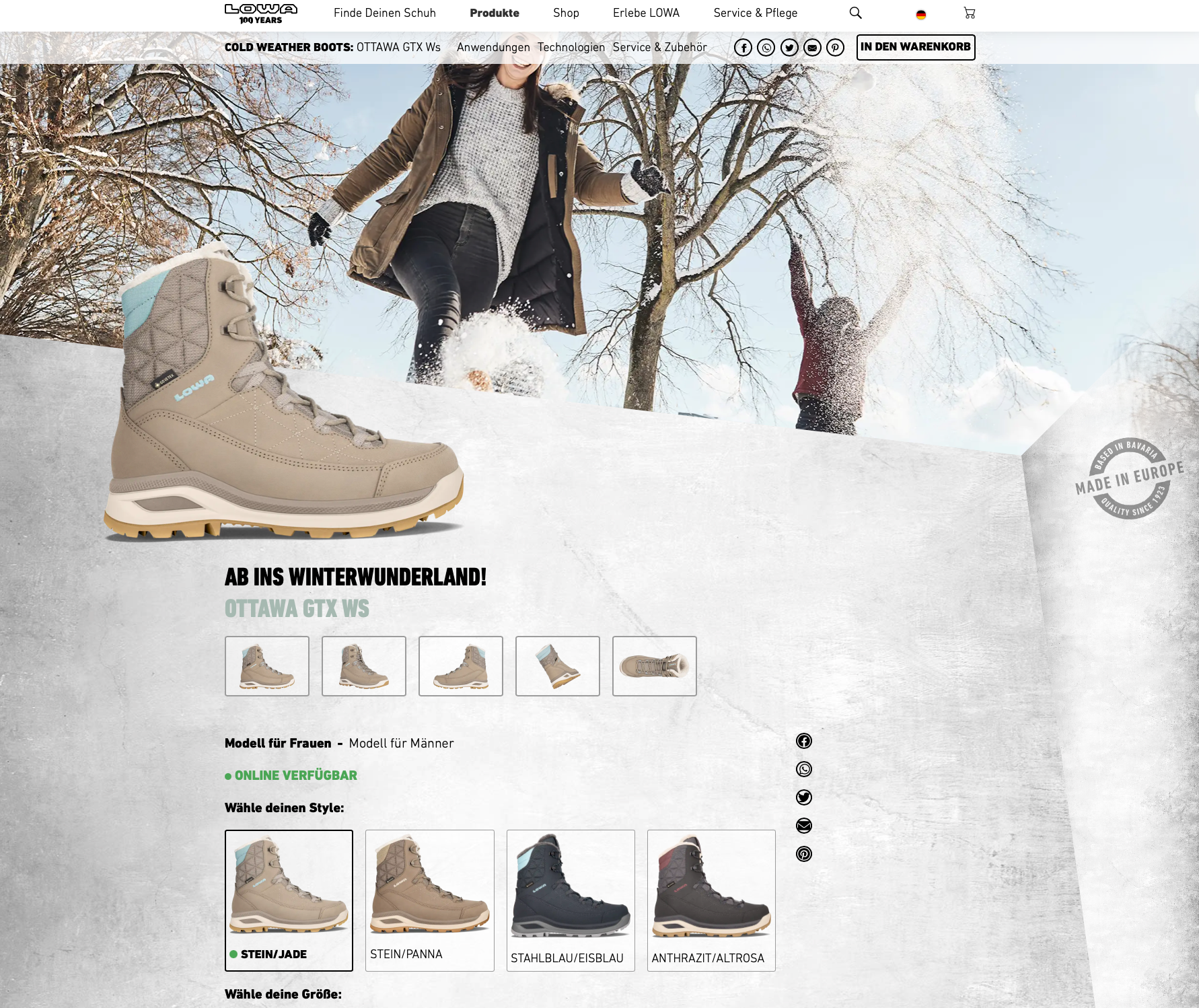Click vertical Facebook share icon beside styles
This screenshot has height=1008, width=1199.
(x=804, y=741)
